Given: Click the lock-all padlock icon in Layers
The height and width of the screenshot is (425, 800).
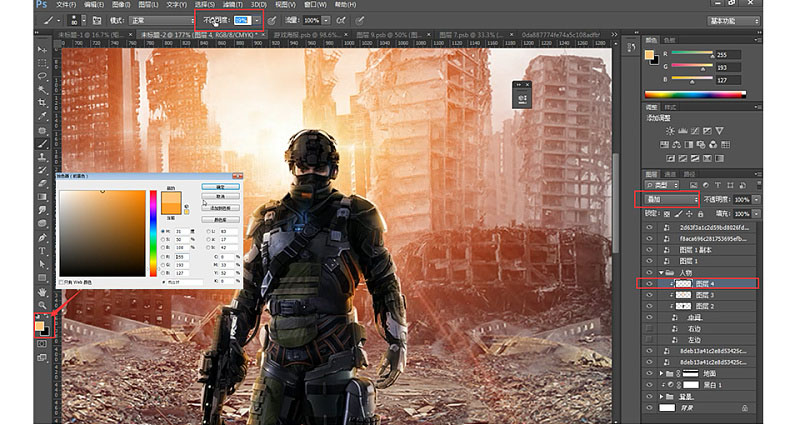Looking at the screenshot, I should (x=701, y=214).
